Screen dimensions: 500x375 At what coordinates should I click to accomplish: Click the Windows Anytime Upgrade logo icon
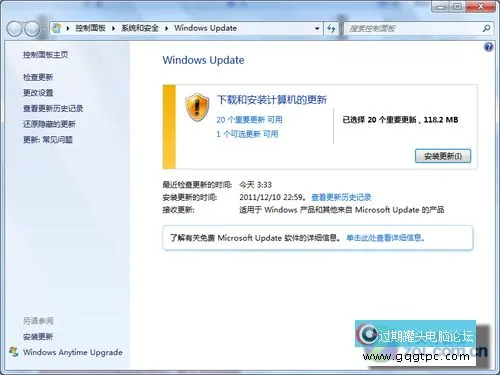[14, 352]
